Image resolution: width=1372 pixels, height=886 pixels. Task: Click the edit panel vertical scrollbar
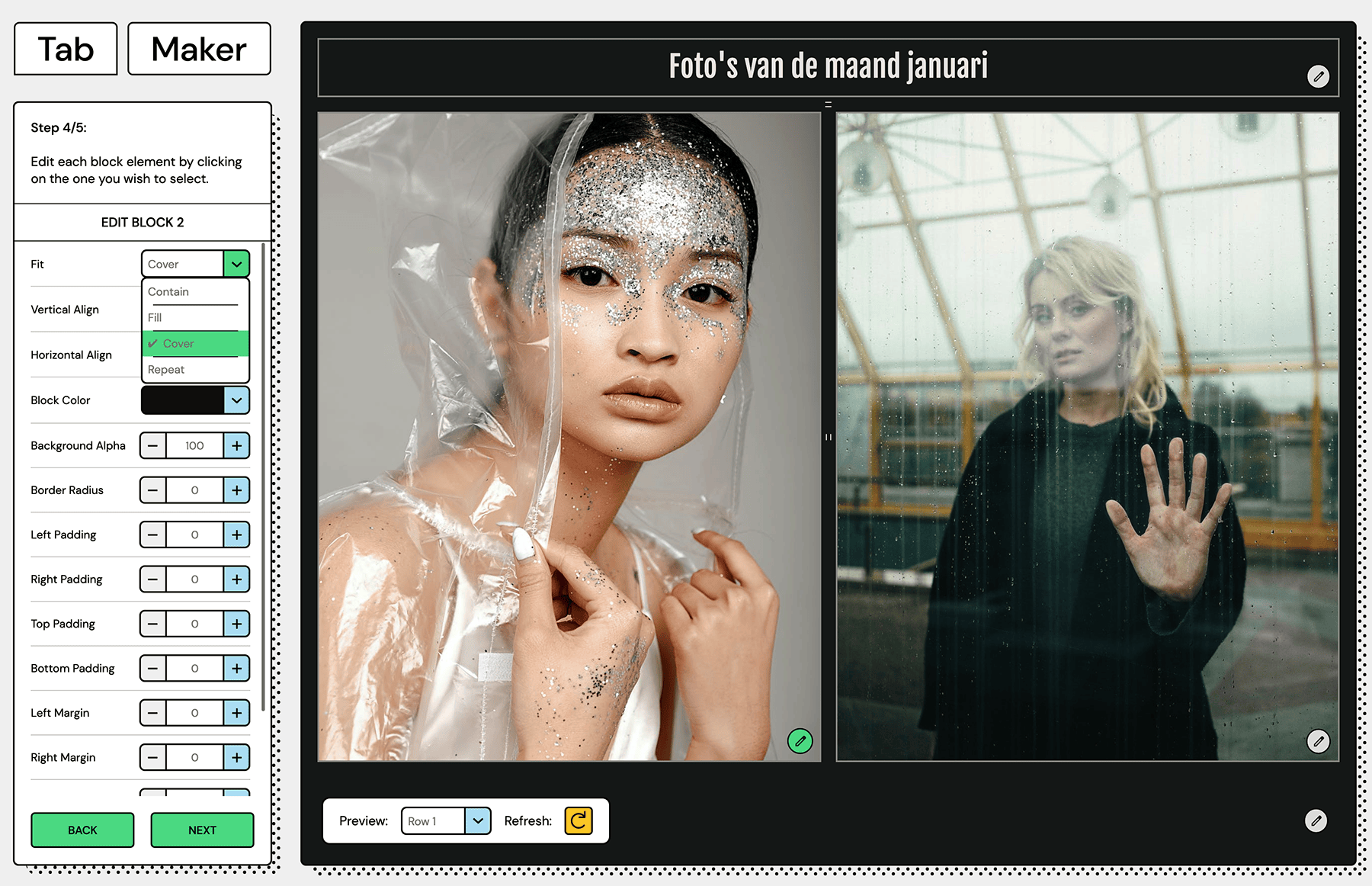pyautogui.click(x=263, y=477)
